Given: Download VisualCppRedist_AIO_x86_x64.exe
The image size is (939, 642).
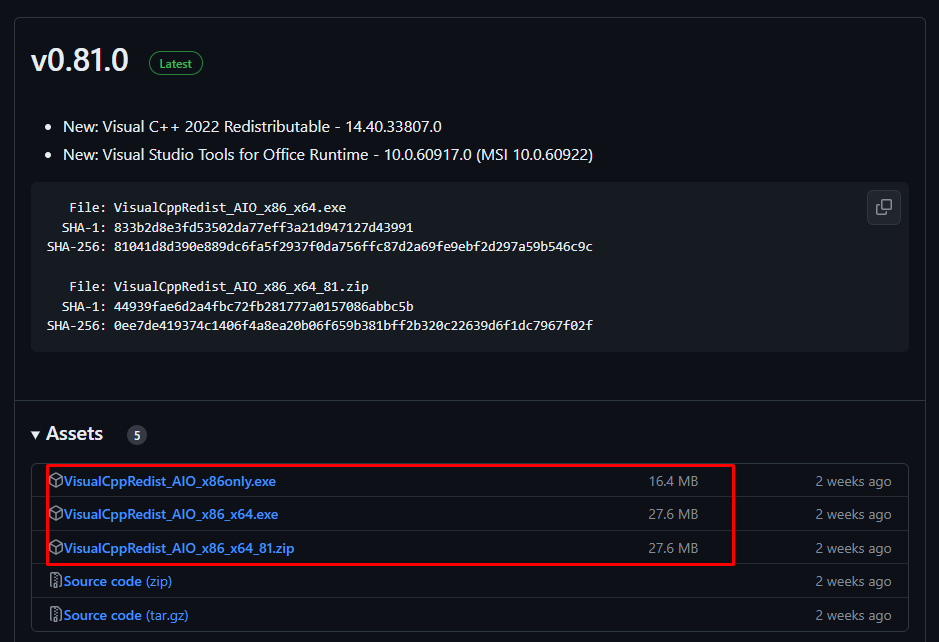Looking at the screenshot, I should (x=171, y=514).
